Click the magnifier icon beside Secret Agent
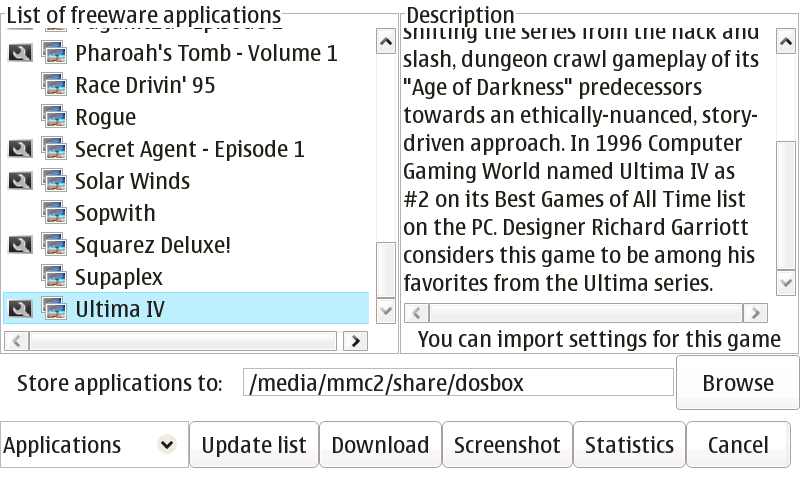The image size is (800, 480). 20,149
